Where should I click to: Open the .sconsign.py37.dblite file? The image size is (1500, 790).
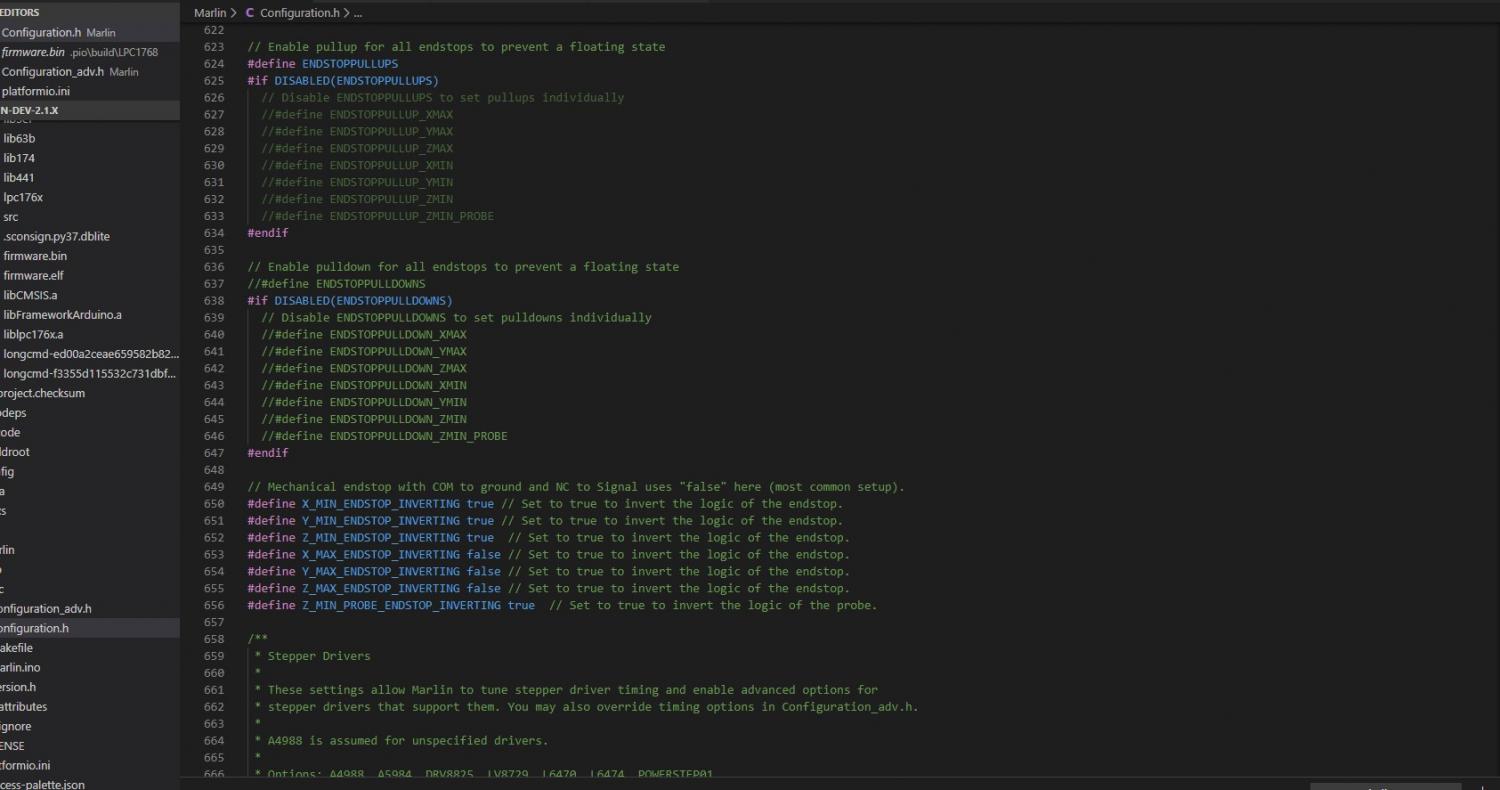coord(56,236)
